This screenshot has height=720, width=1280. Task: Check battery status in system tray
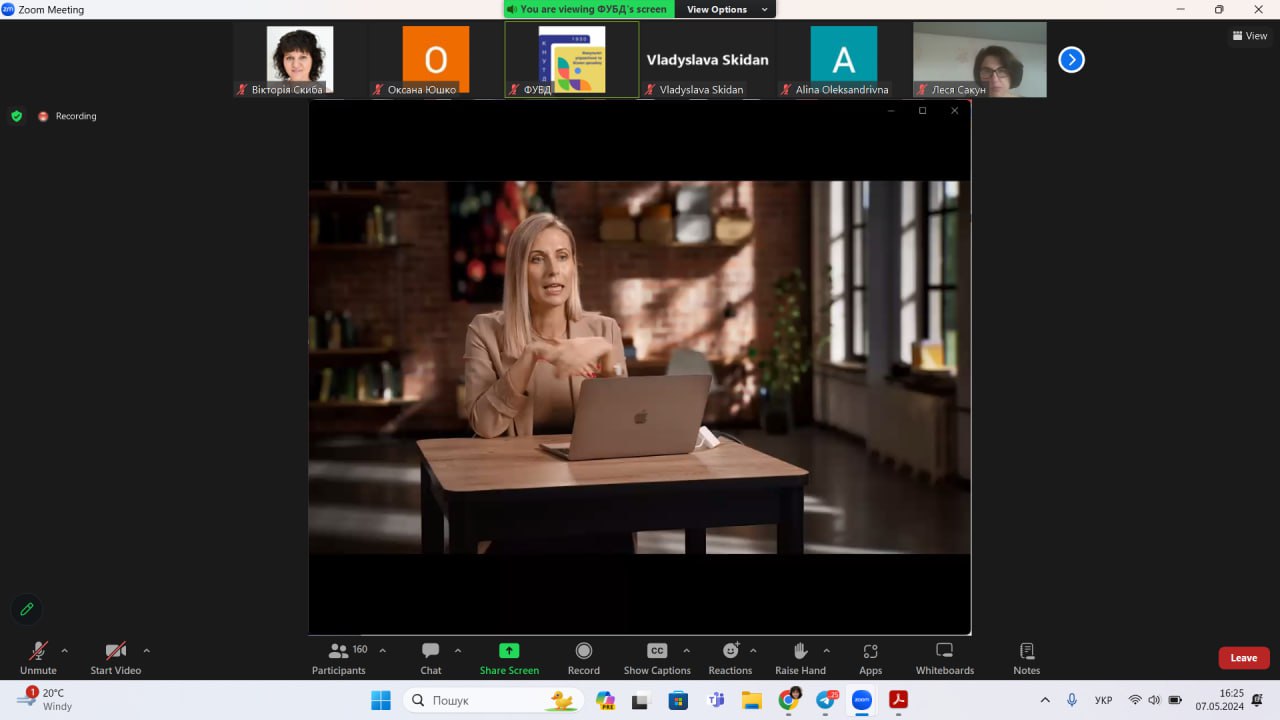(x=1175, y=700)
